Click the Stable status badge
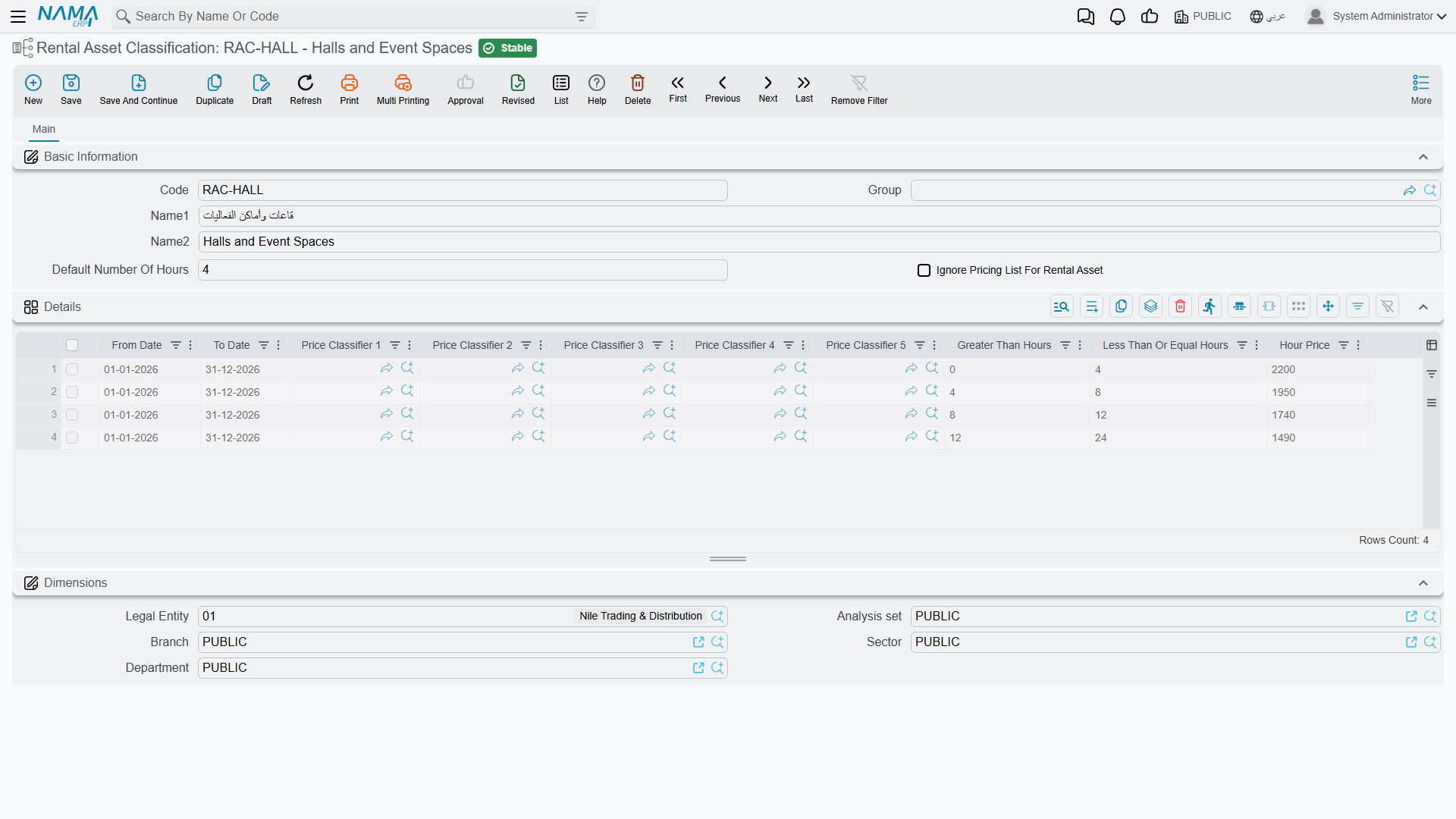 (x=508, y=48)
